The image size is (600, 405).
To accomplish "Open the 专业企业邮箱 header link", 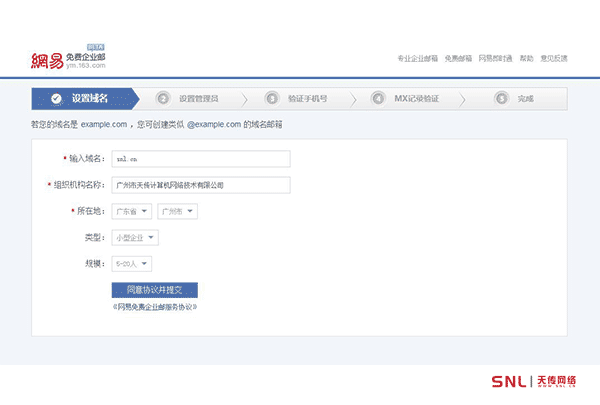I will 417,59.
